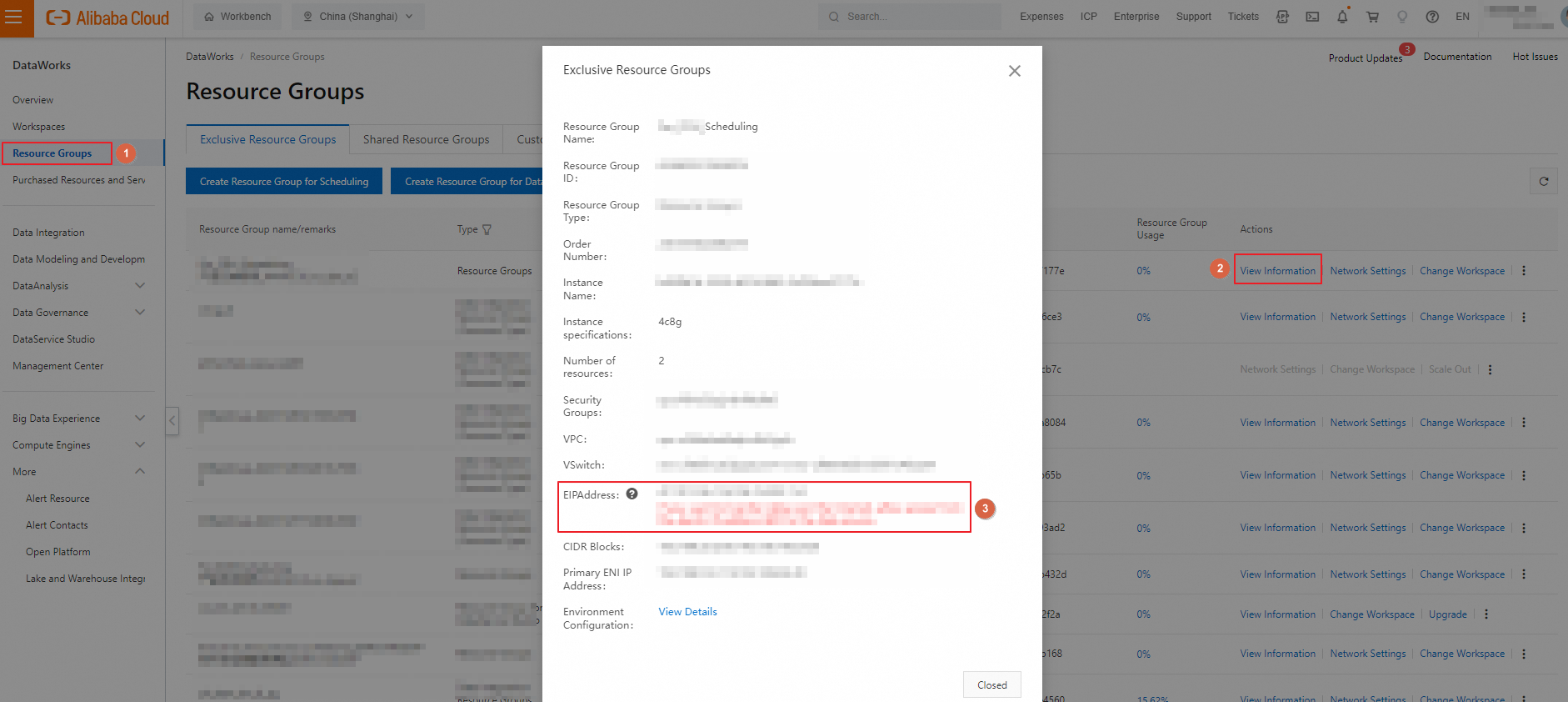Open DataService Studio sidebar item
Viewport: 1568px width, 702px height.
click(54, 339)
